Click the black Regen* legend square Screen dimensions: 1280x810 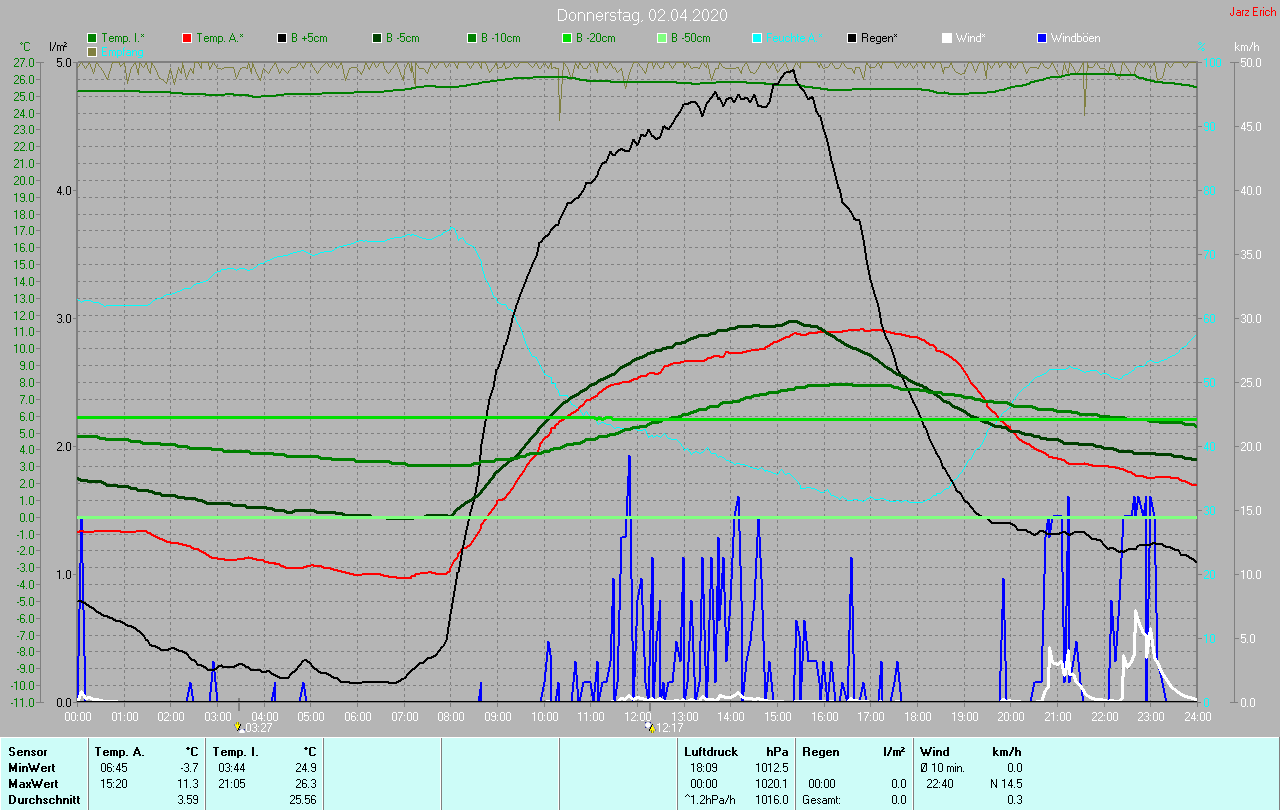852,38
